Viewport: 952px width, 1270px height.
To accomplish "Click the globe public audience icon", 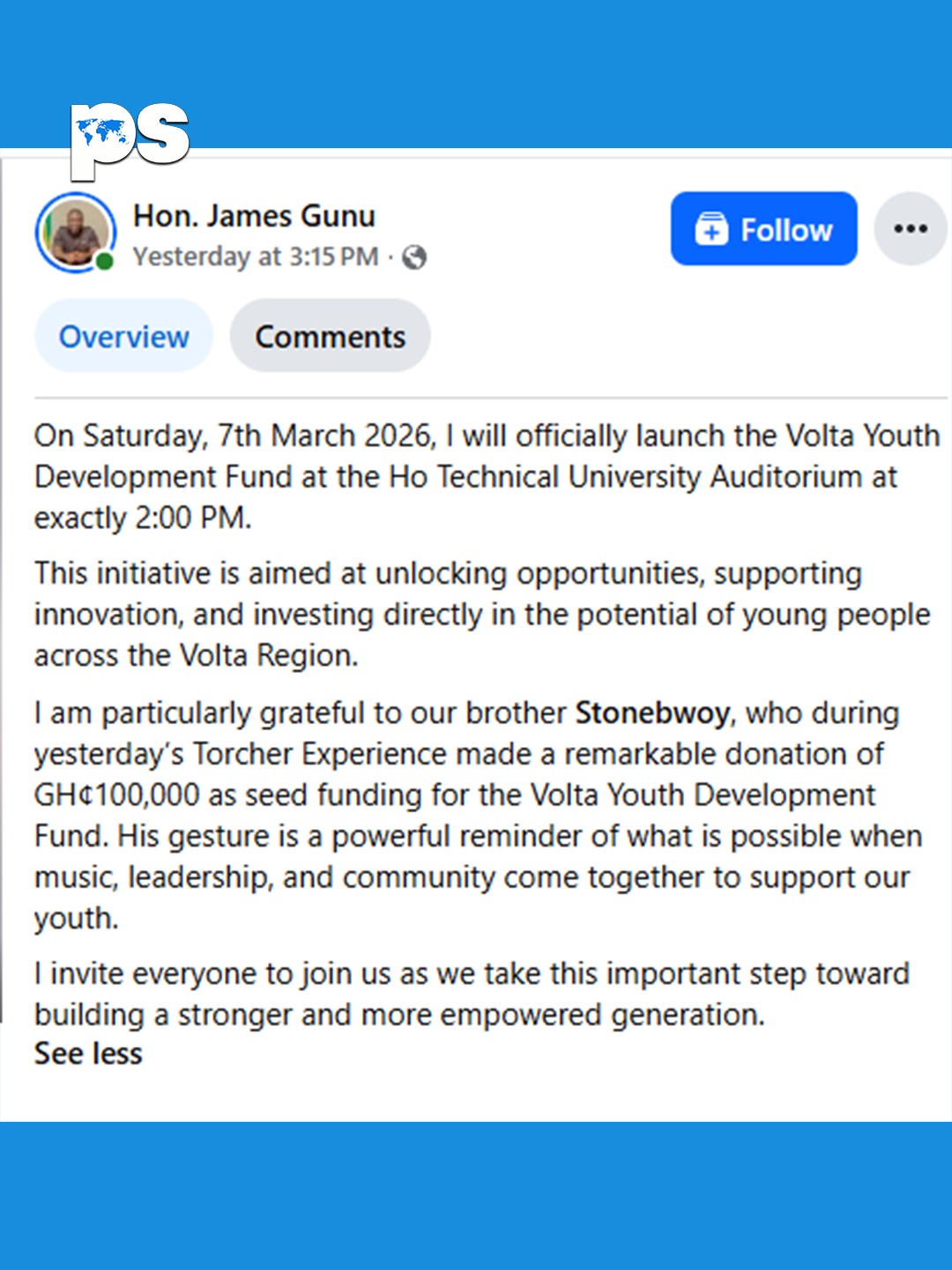I will [x=413, y=258].
